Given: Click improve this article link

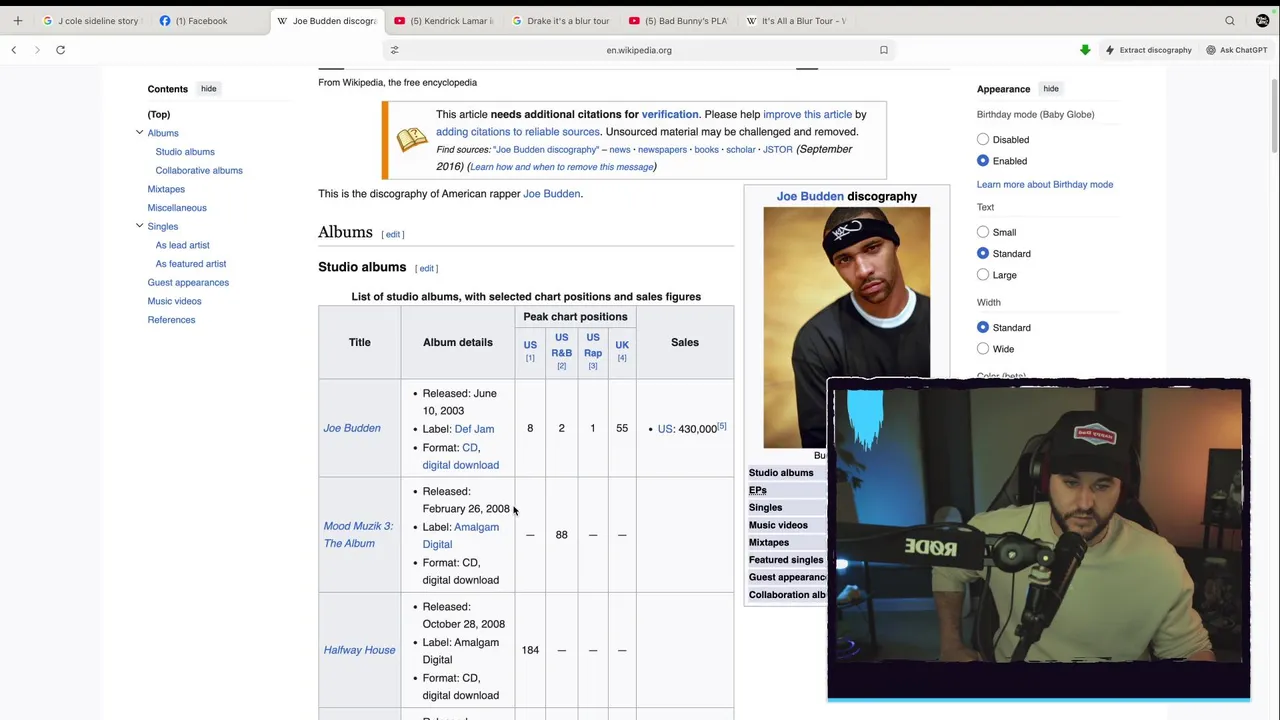Looking at the screenshot, I should (807, 115).
